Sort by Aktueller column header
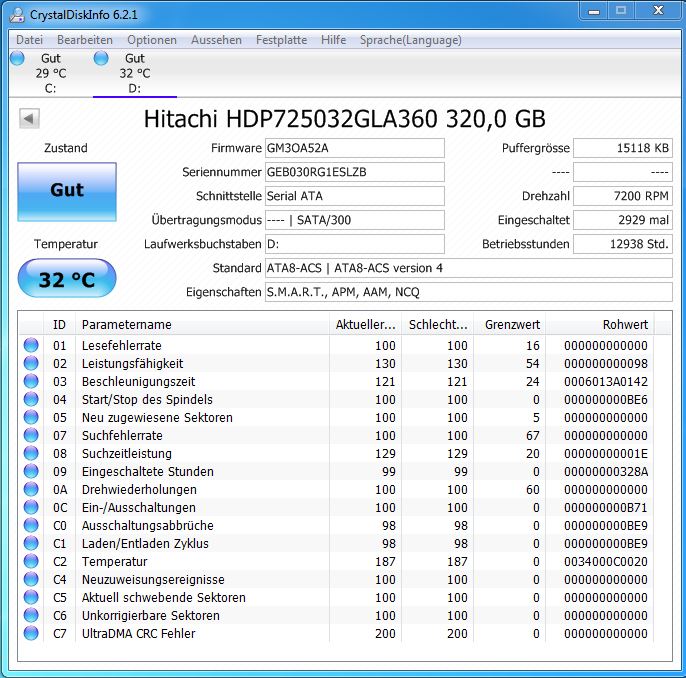The width and height of the screenshot is (686, 678). click(365, 325)
